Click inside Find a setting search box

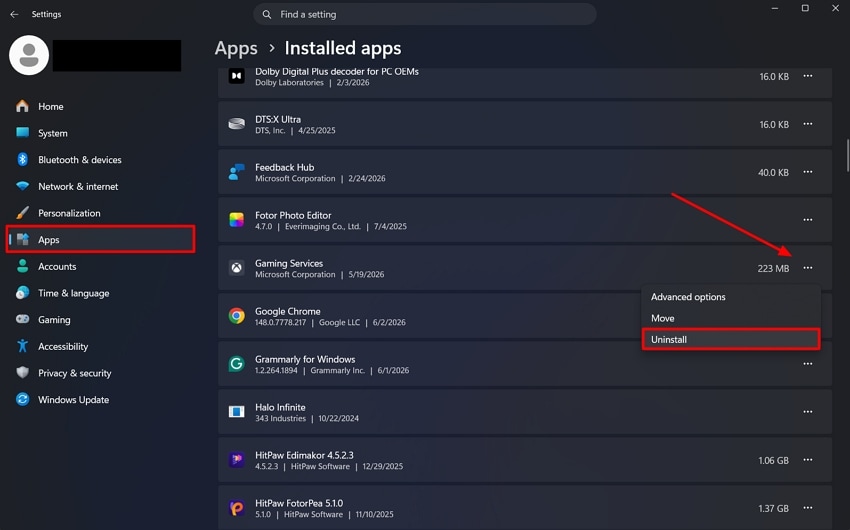tap(424, 15)
